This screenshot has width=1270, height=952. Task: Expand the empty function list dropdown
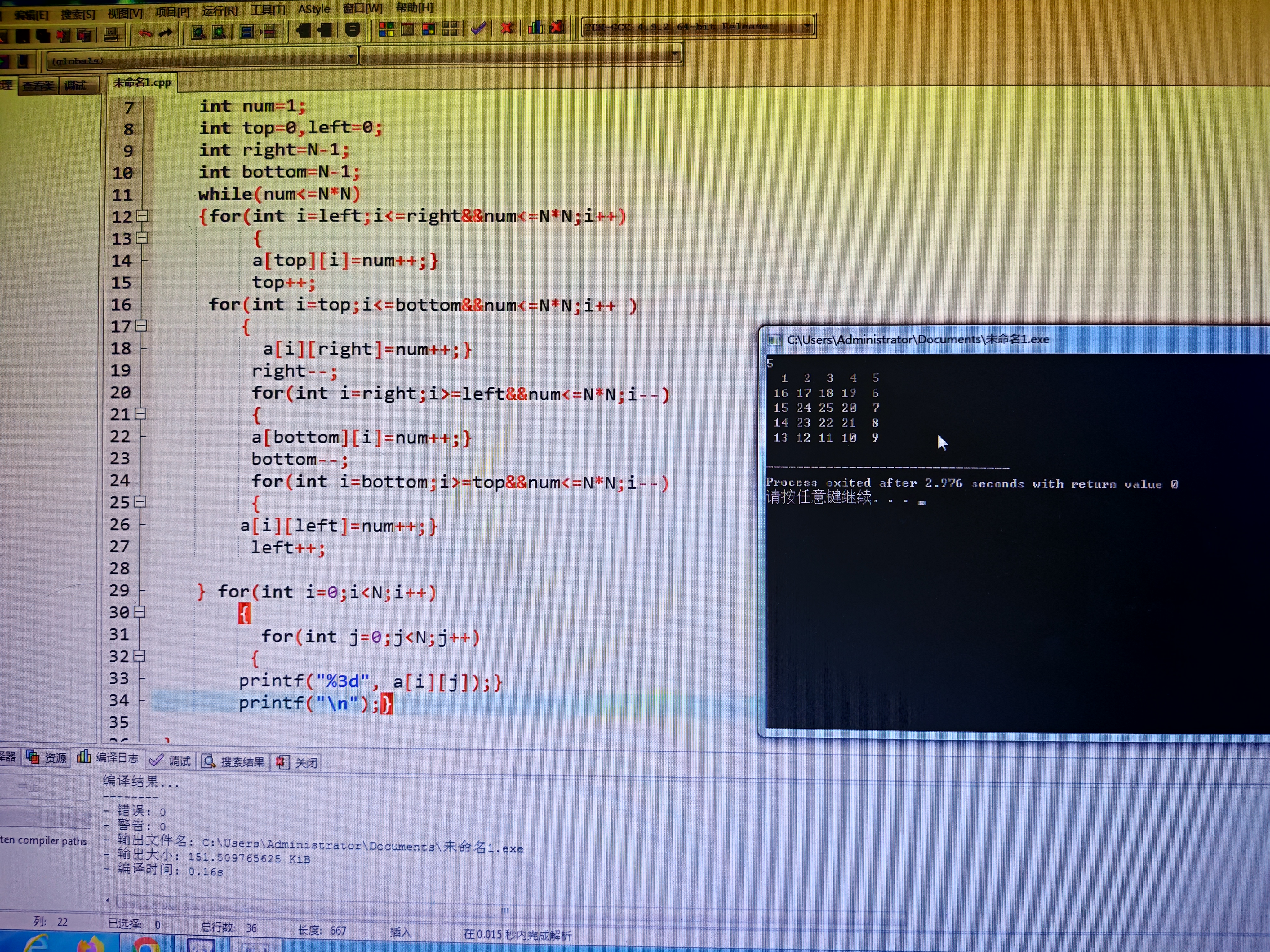pos(675,54)
